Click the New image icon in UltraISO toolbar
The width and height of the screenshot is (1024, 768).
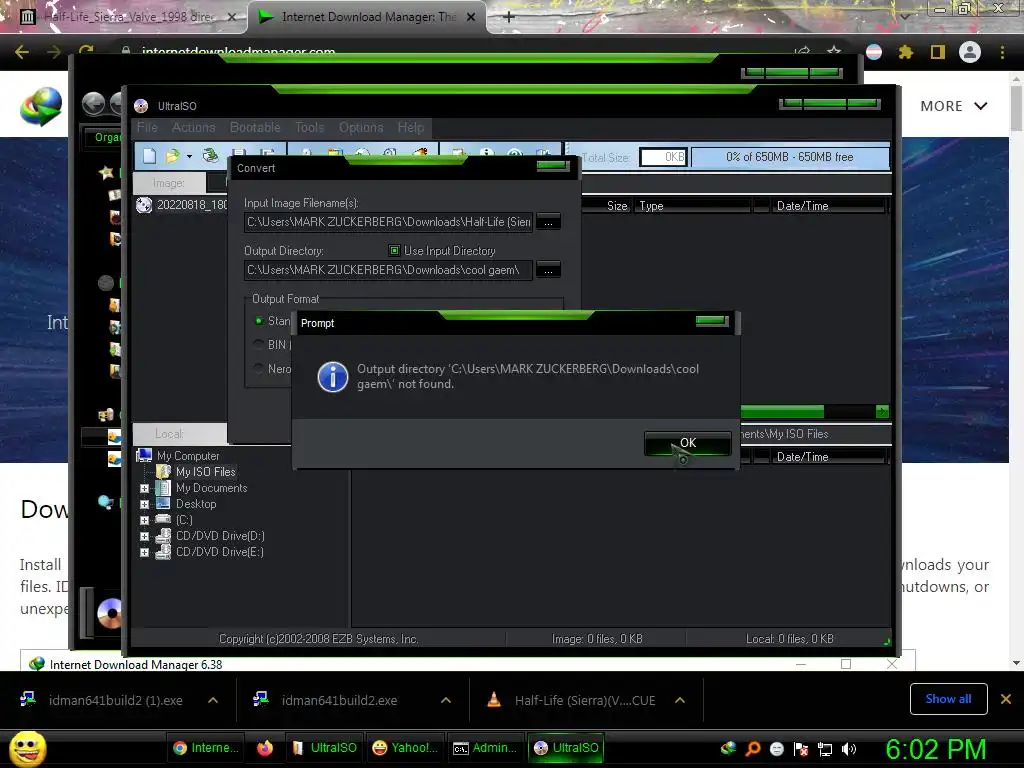click(150, 156)
